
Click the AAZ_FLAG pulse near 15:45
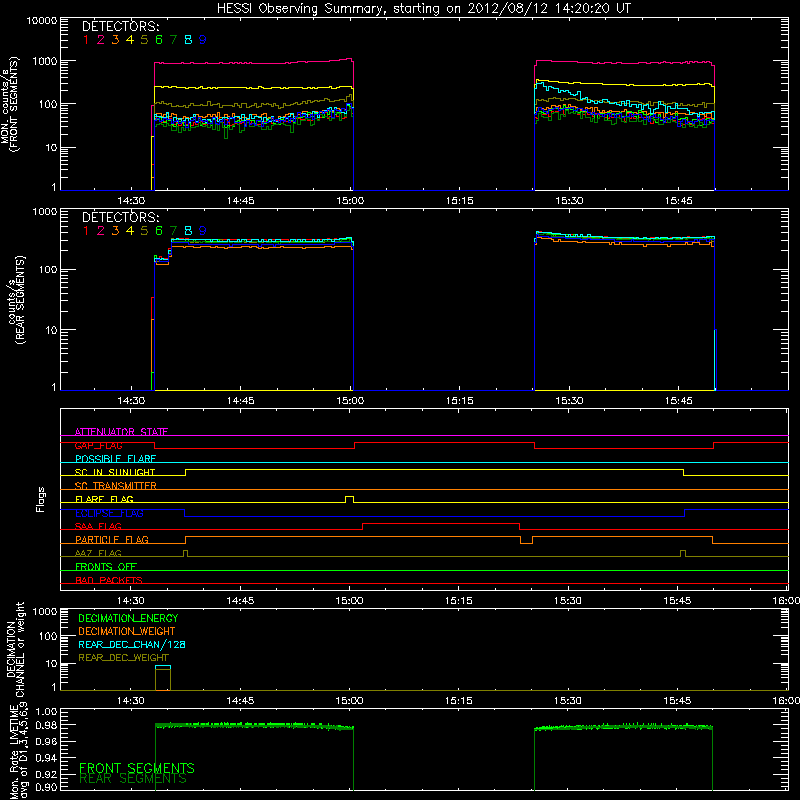tap(683, 553)
